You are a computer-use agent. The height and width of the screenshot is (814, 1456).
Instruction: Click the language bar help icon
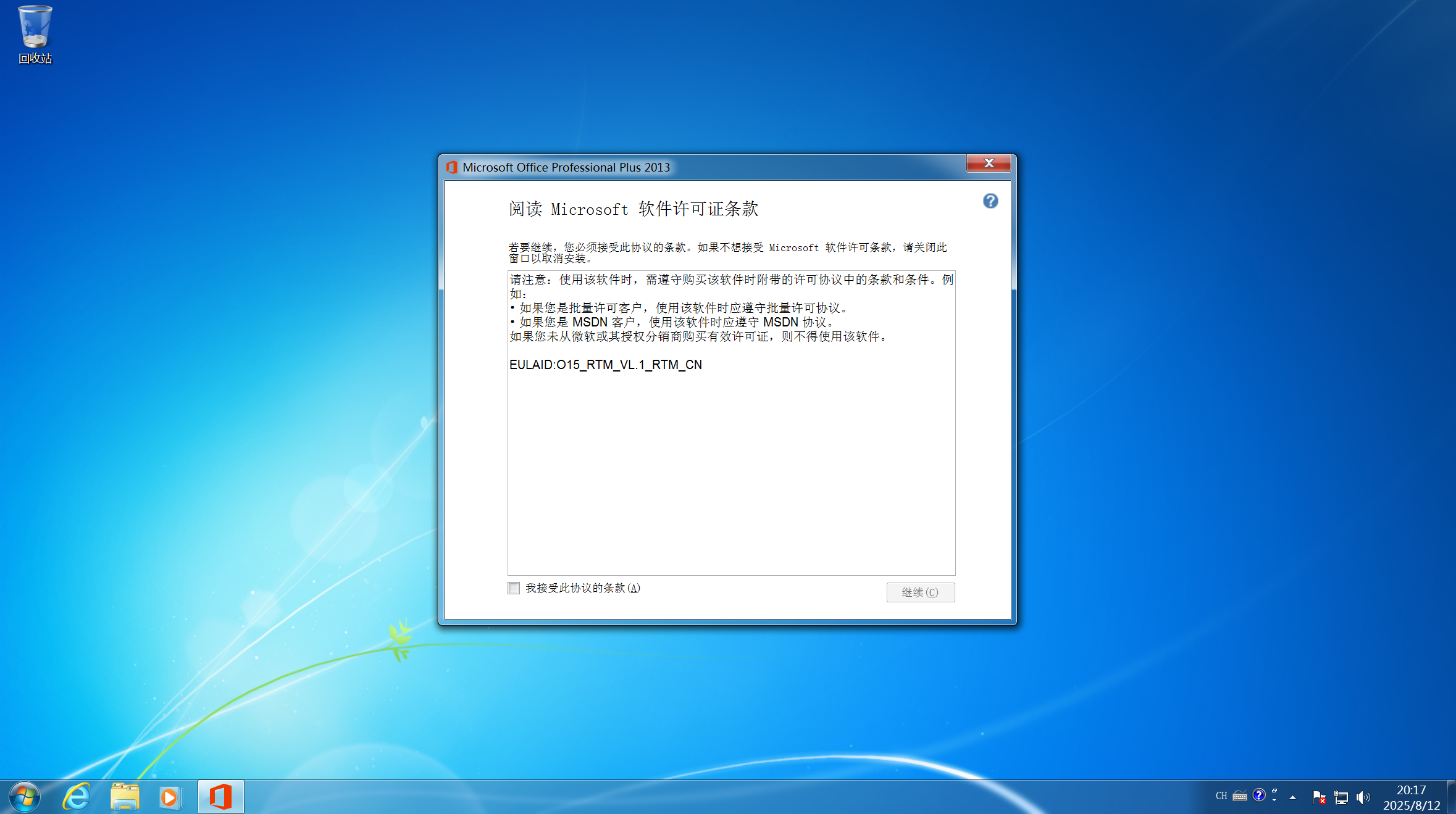[1258, 795]
